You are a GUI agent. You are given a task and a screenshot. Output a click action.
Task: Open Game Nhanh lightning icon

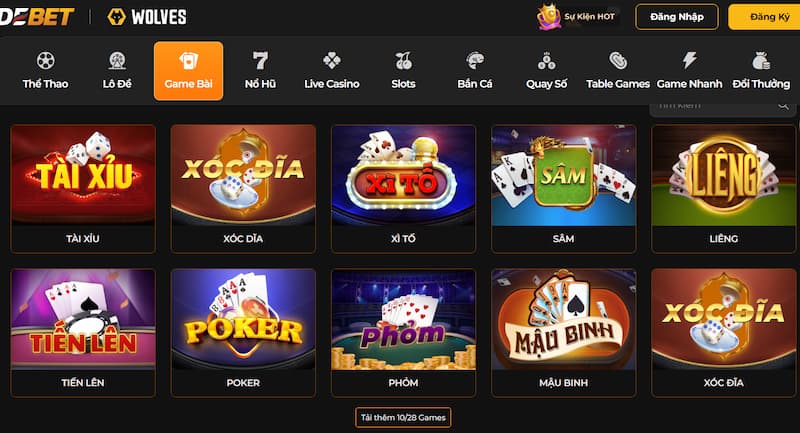(689, 61)
